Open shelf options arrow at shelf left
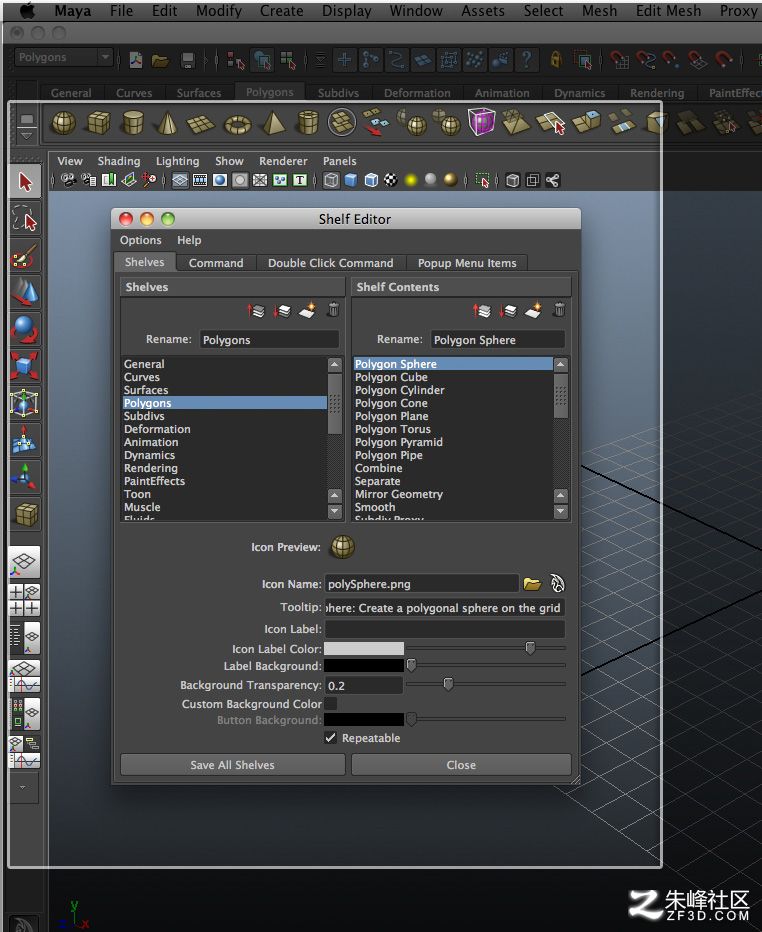762x932 pixels. point(26,136)
